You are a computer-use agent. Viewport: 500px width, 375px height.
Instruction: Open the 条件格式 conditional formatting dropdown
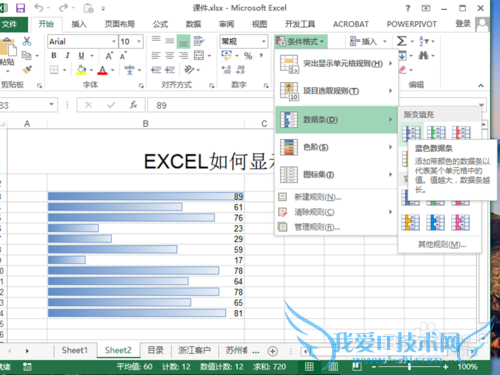coord(300,42)
